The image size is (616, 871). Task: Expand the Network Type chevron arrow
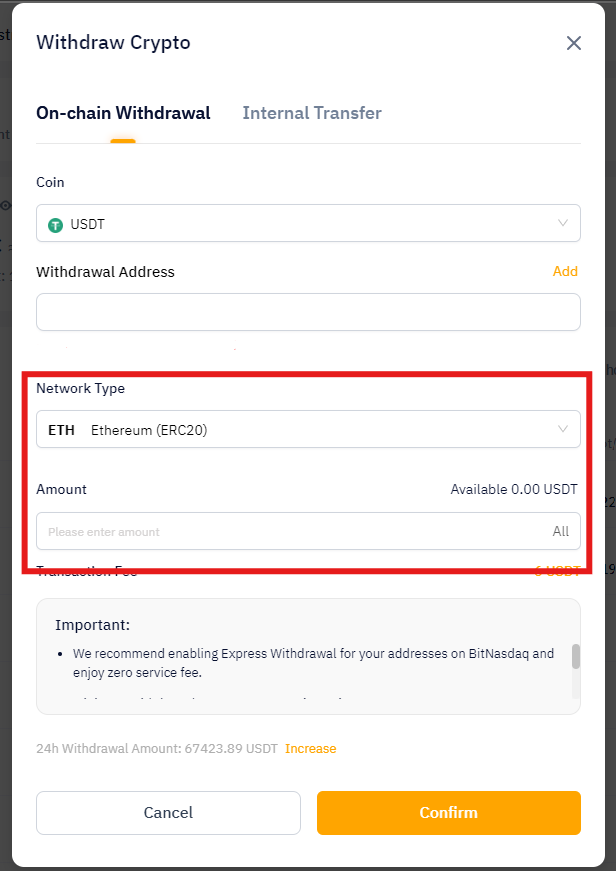(x=563, y=429)
